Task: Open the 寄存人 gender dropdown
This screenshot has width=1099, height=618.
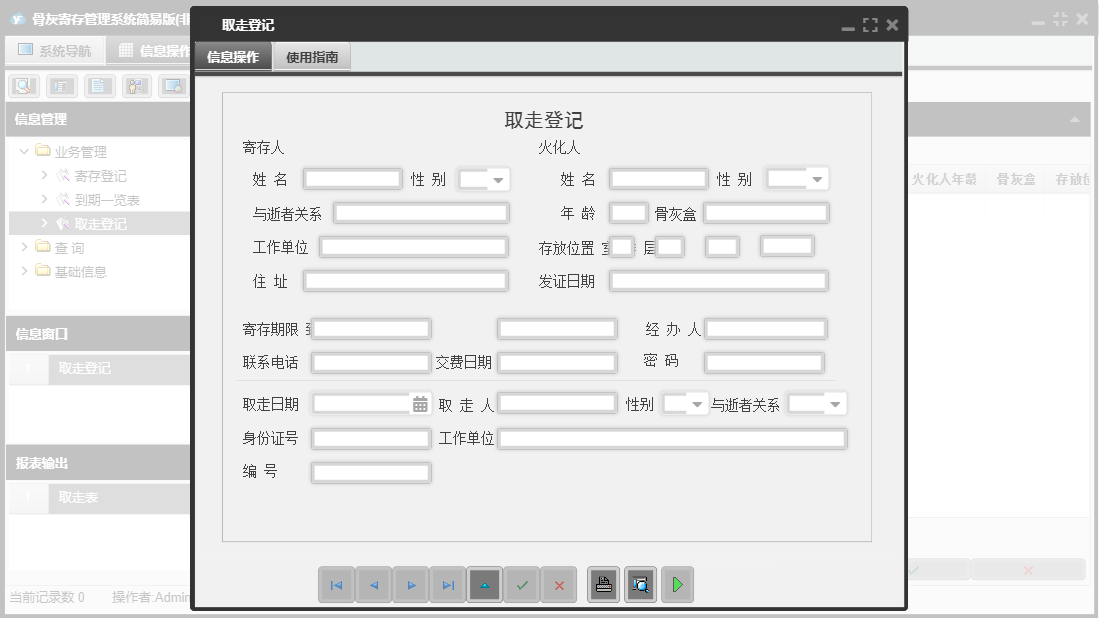Action: point(497,178)
